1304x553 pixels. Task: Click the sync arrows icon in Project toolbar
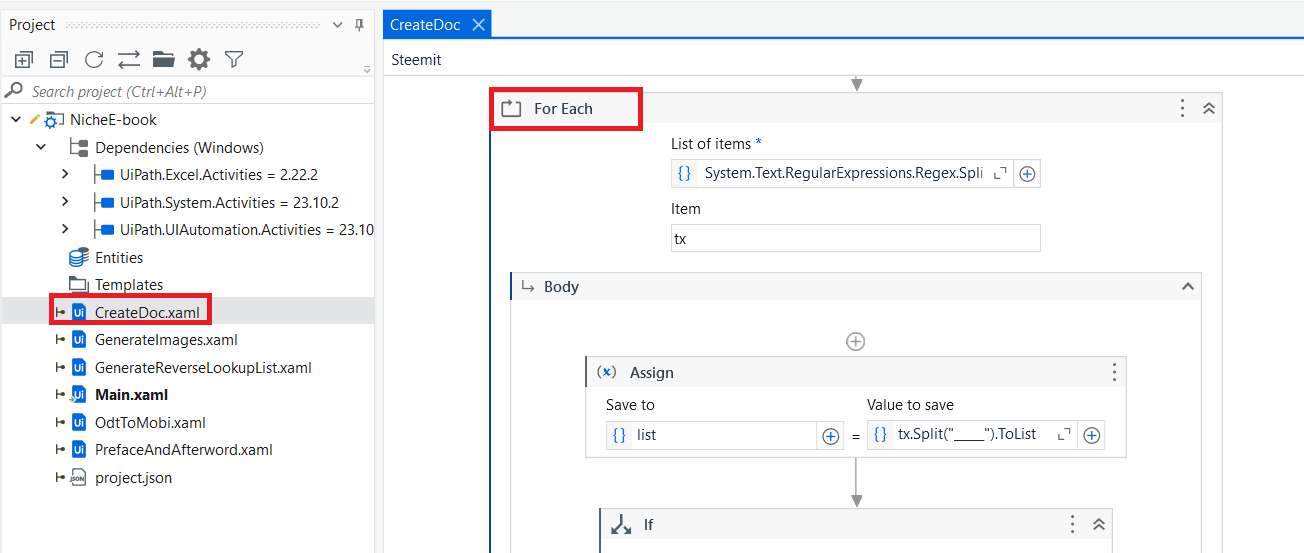click(128, 60)
